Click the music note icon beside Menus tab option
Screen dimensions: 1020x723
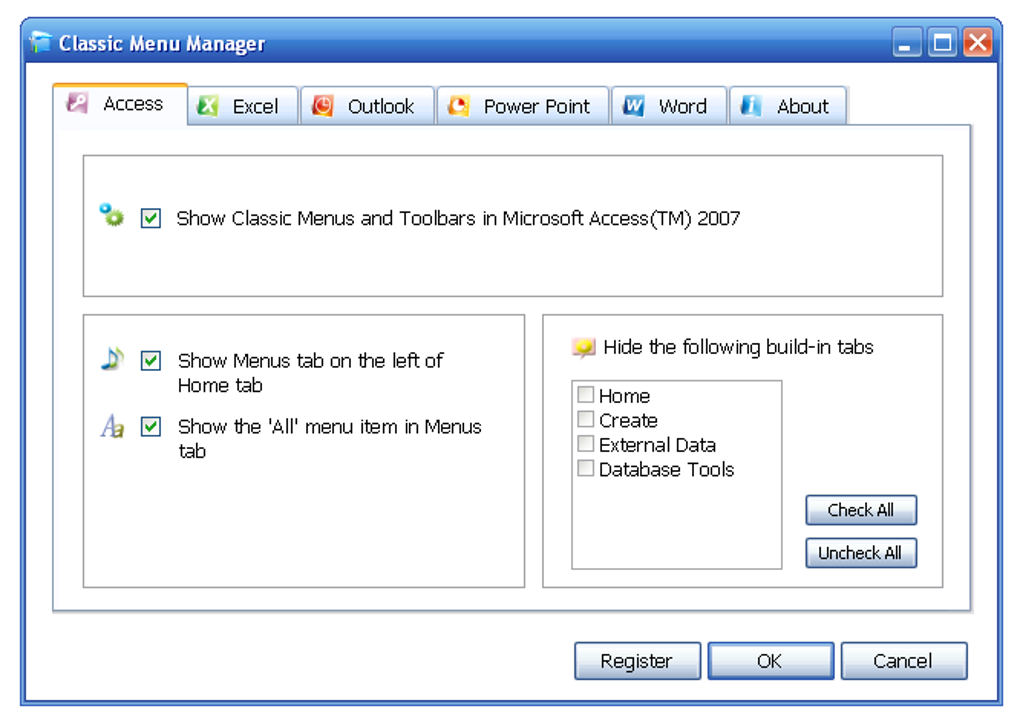(x=112, y=358)
